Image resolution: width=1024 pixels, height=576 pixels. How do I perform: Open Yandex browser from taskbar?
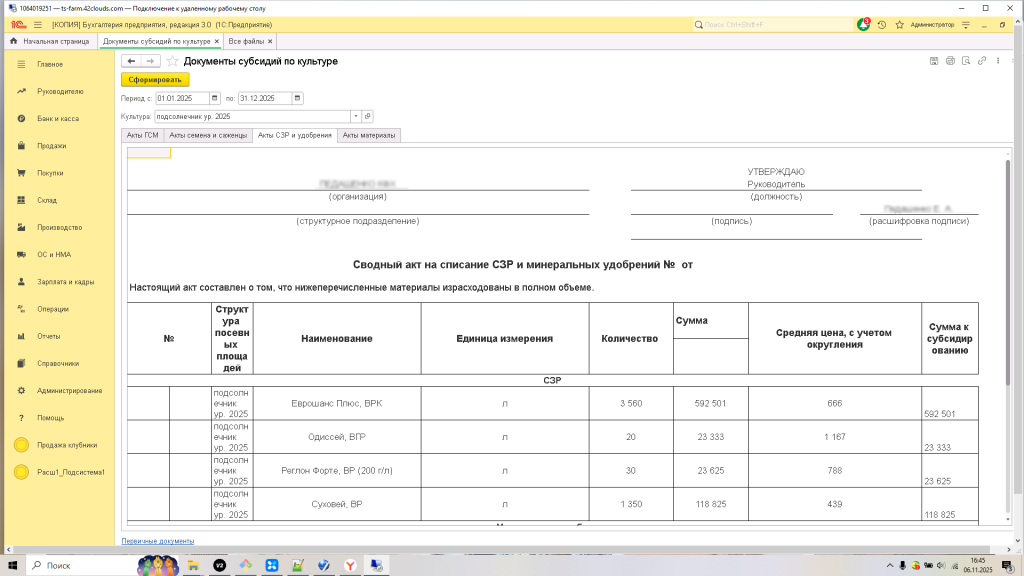(x=350, y=566)
